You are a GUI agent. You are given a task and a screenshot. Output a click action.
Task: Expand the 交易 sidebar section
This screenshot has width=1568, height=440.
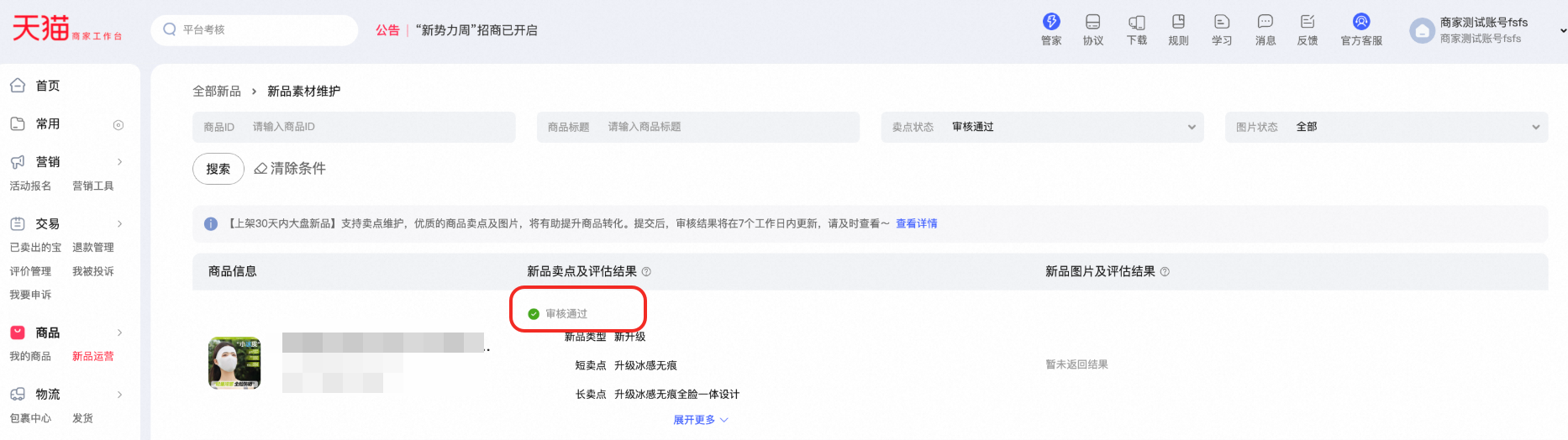120,223
